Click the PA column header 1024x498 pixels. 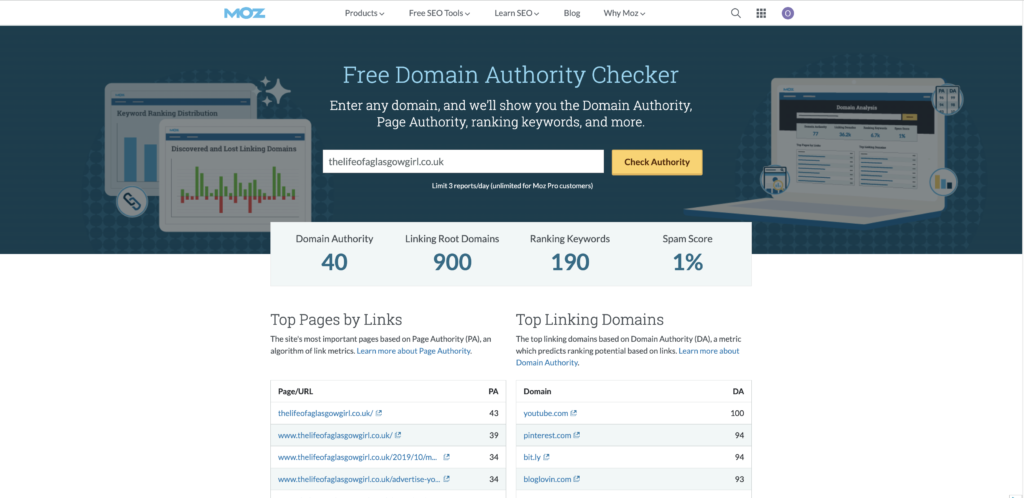(493, 392)
